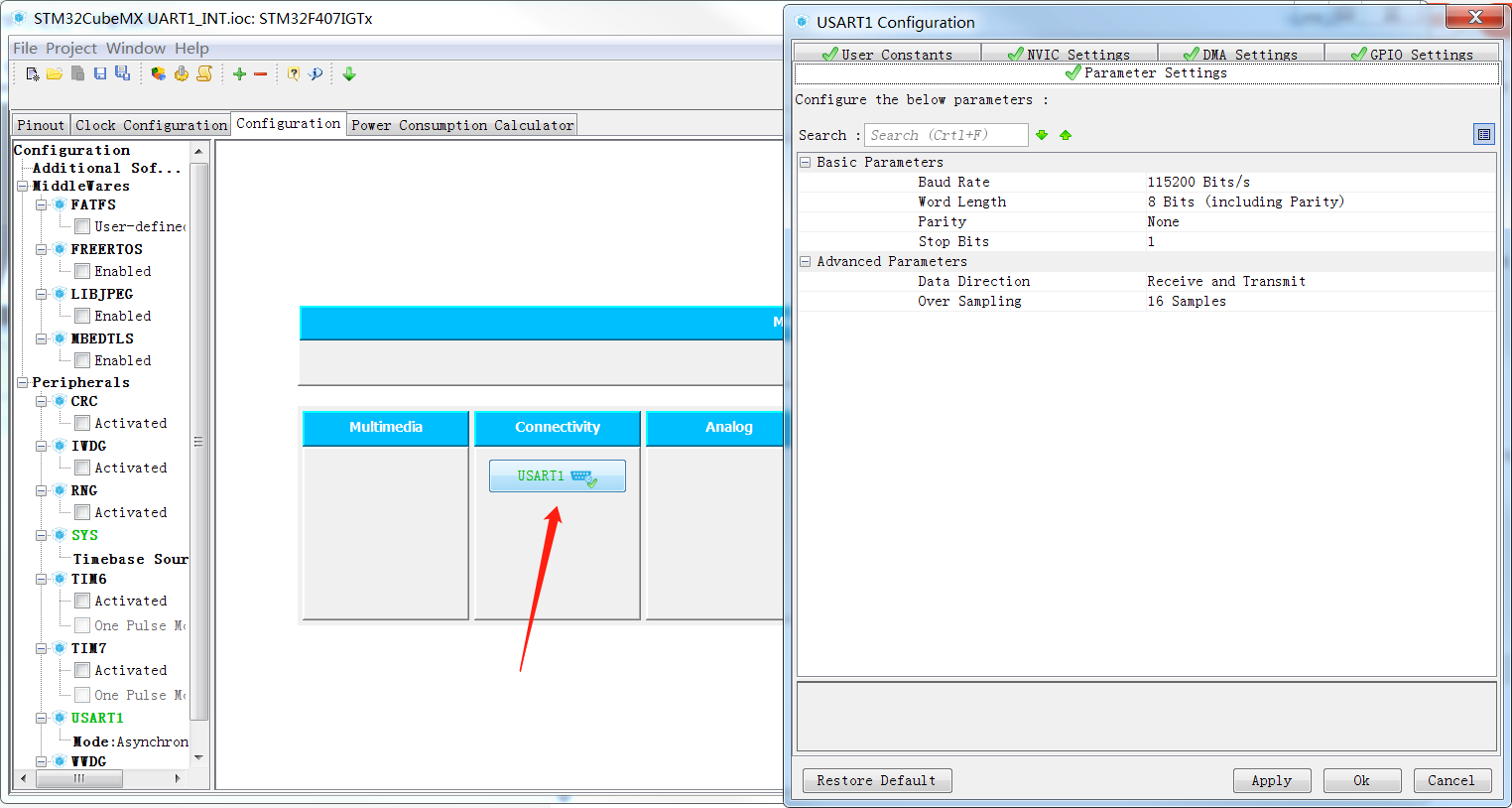Click the Apply button
This screenshot has height=808, width=1512.
coord(1272,780)
